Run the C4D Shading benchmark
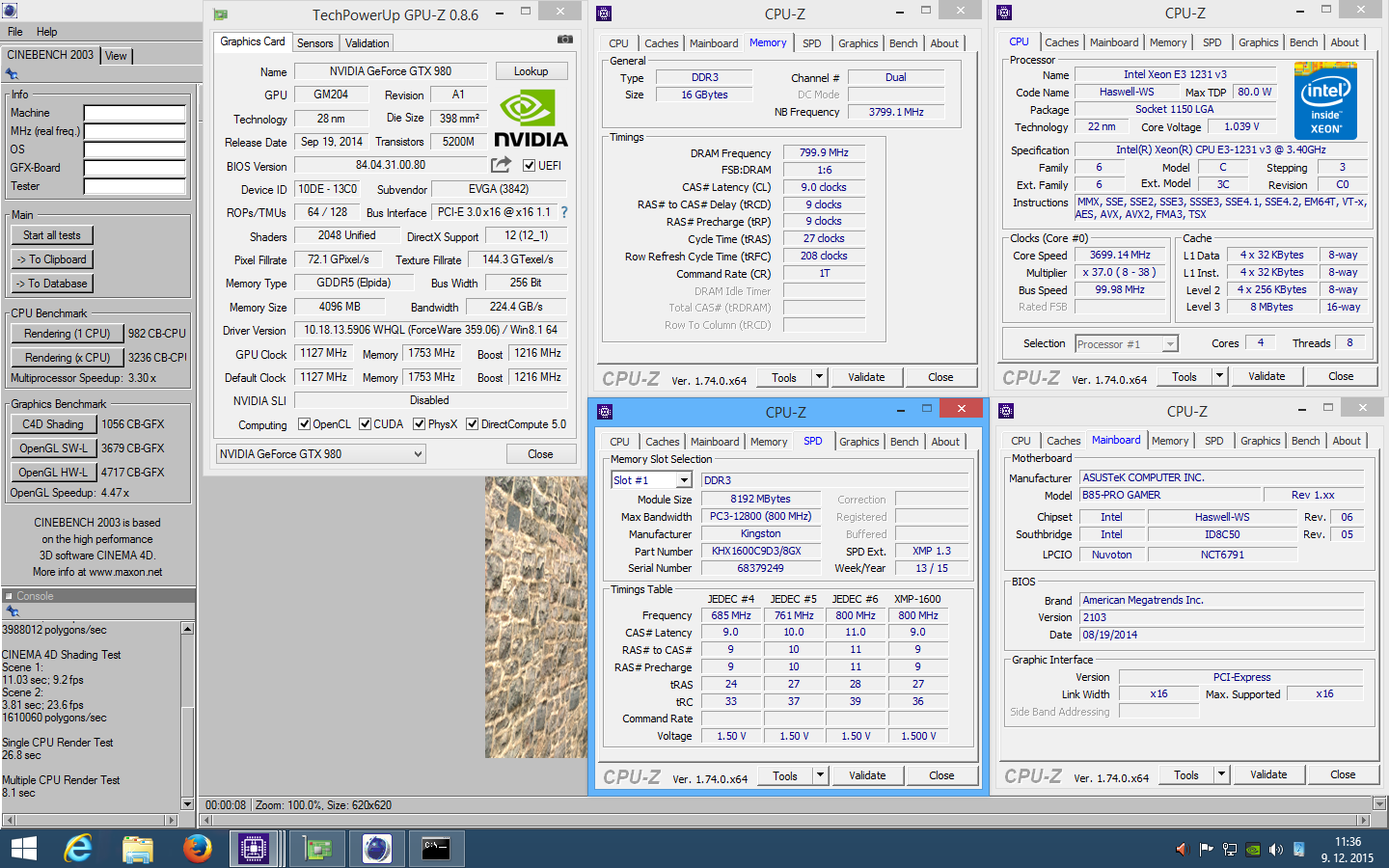 coord(53,424)
